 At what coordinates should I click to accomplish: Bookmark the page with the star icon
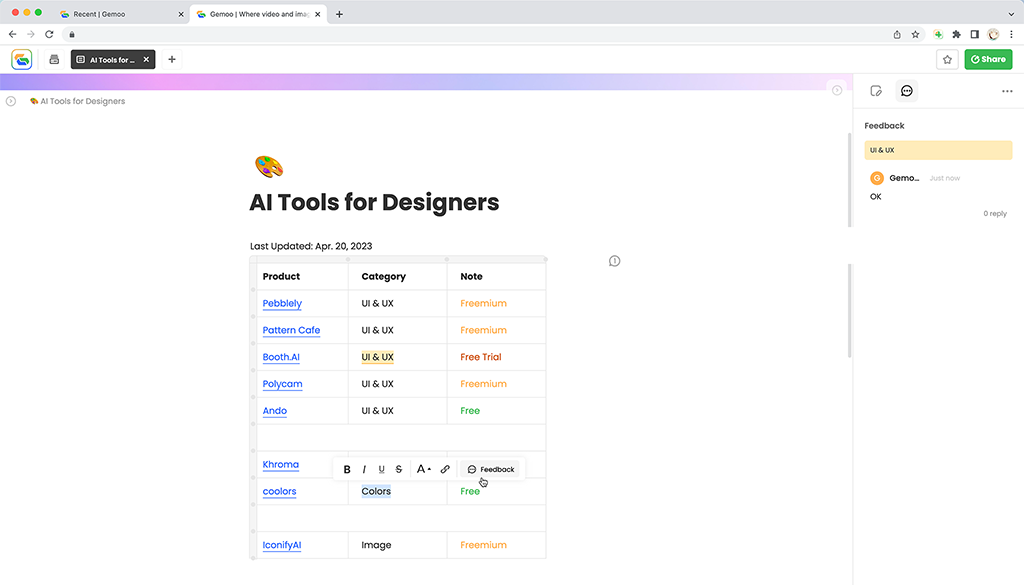pyautogui.click(x=915, y=35)
